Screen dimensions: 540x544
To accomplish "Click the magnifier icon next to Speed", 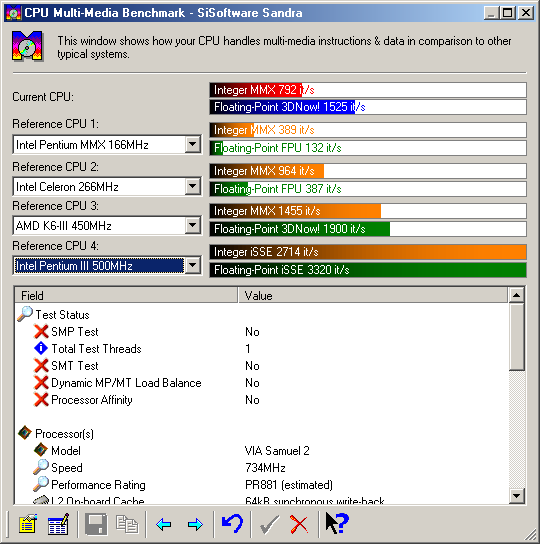I will 41,467.
